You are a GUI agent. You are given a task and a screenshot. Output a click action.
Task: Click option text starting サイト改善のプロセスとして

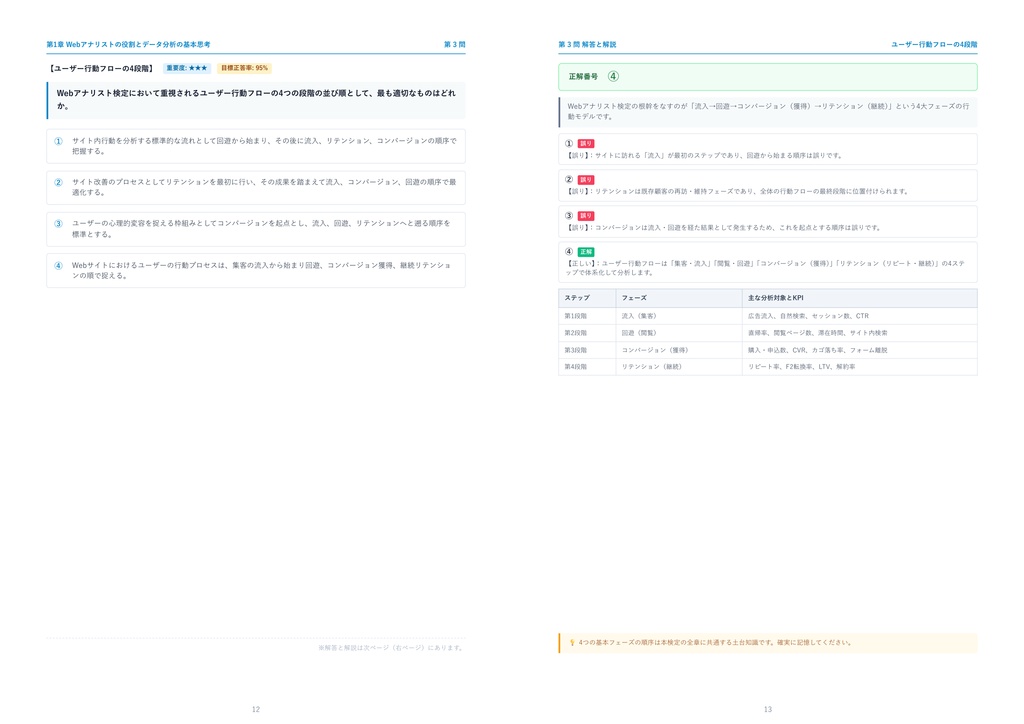pos(264,187)
